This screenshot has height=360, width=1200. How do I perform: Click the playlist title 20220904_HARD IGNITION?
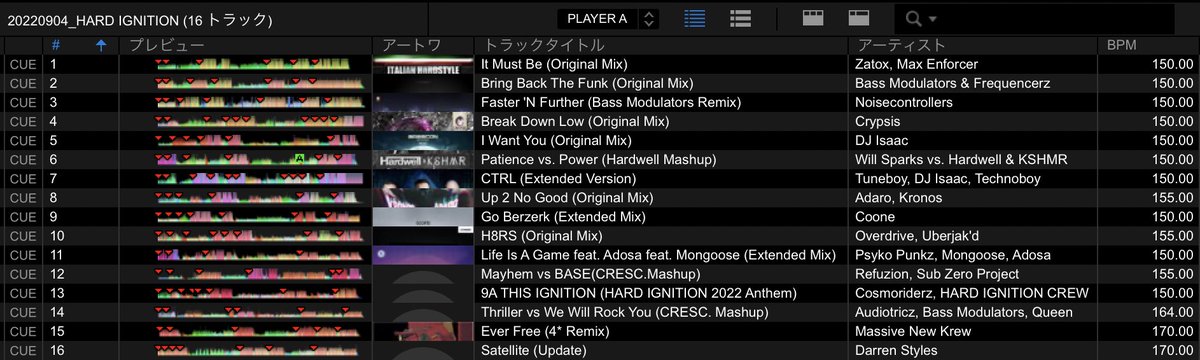pos(139,19)
